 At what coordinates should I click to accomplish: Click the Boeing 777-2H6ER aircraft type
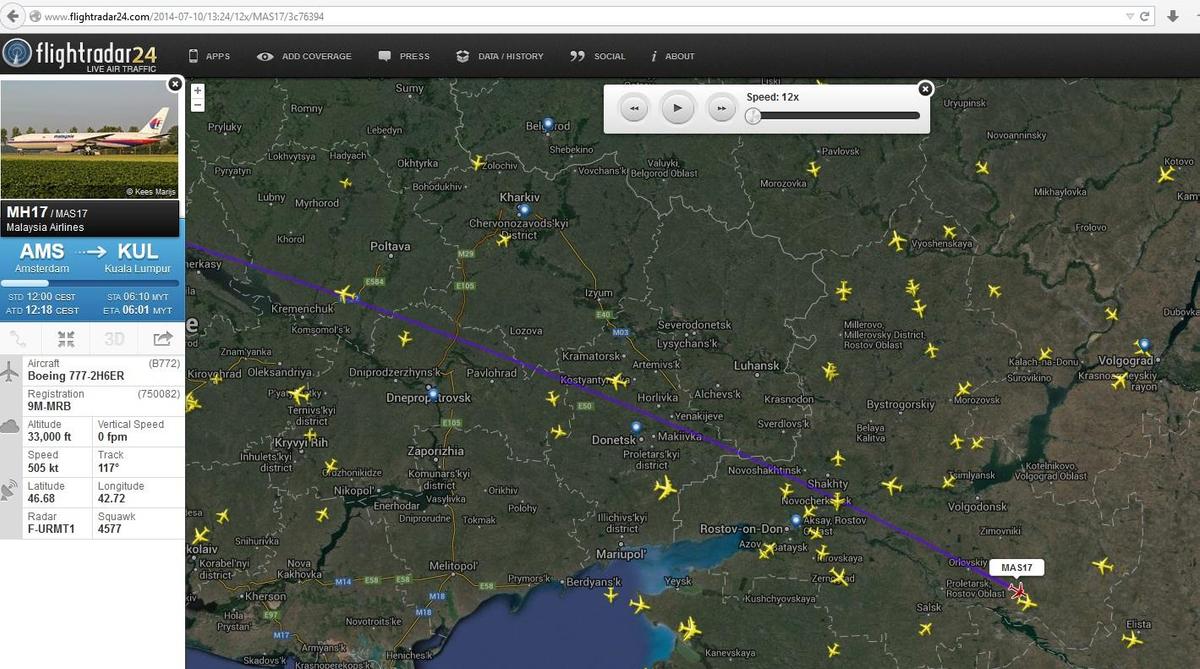click(x=75, y=376)
